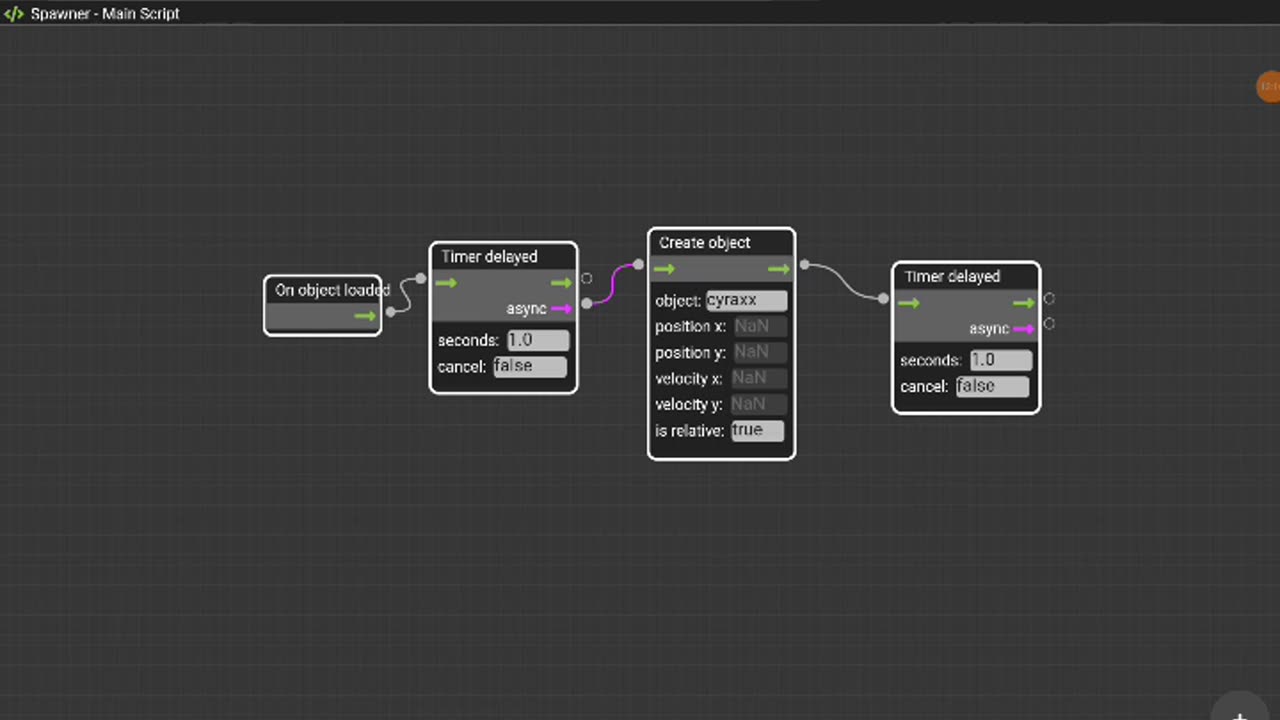The height and width of the screenshot is (720, 1280).
Task: Click the orange badge at the right edge
Action: pos(1268,87)
